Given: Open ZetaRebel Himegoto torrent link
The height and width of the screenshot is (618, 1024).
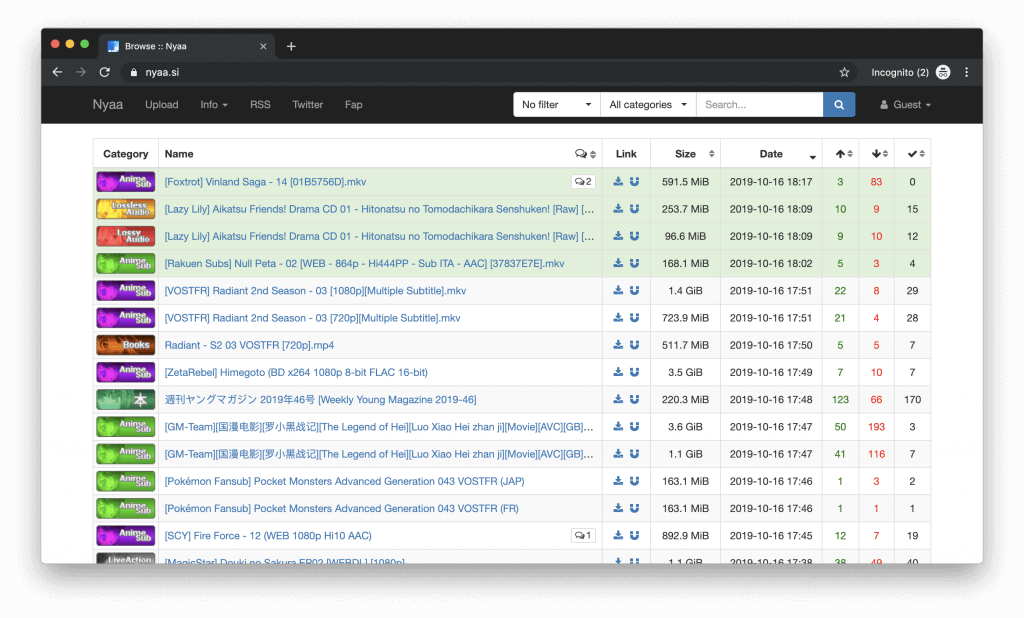Looking at the screenshot, I should 296,372.
